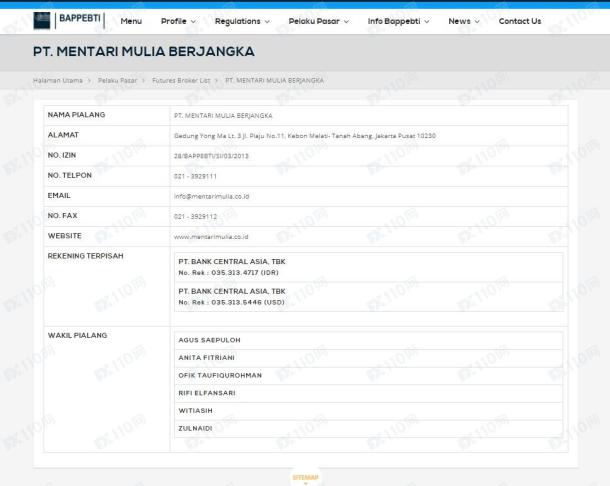Select the NO. TELPON label
The image size is (610, 486).
tap(70, 175)
